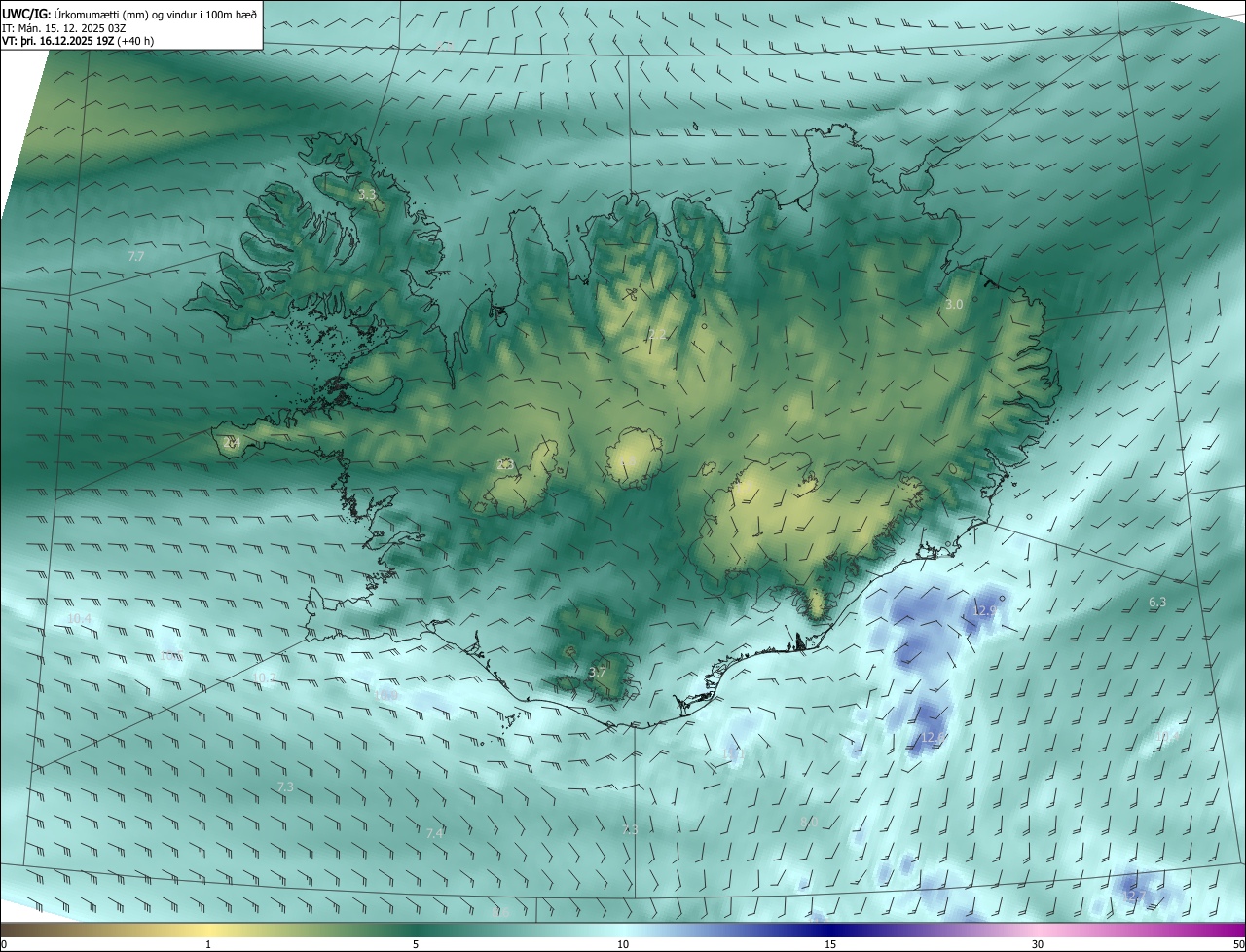The width and height of the screenshot is (1246, 952).
Task: Click the 7.7 value label over the sea
Action: (136, 256)
